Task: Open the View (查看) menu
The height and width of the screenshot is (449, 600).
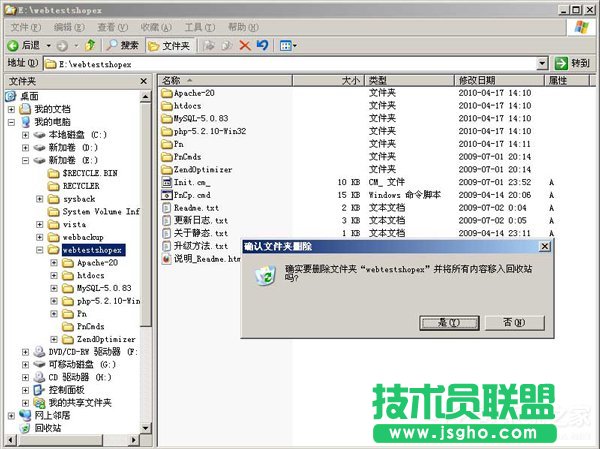Action: coord(112,27)
